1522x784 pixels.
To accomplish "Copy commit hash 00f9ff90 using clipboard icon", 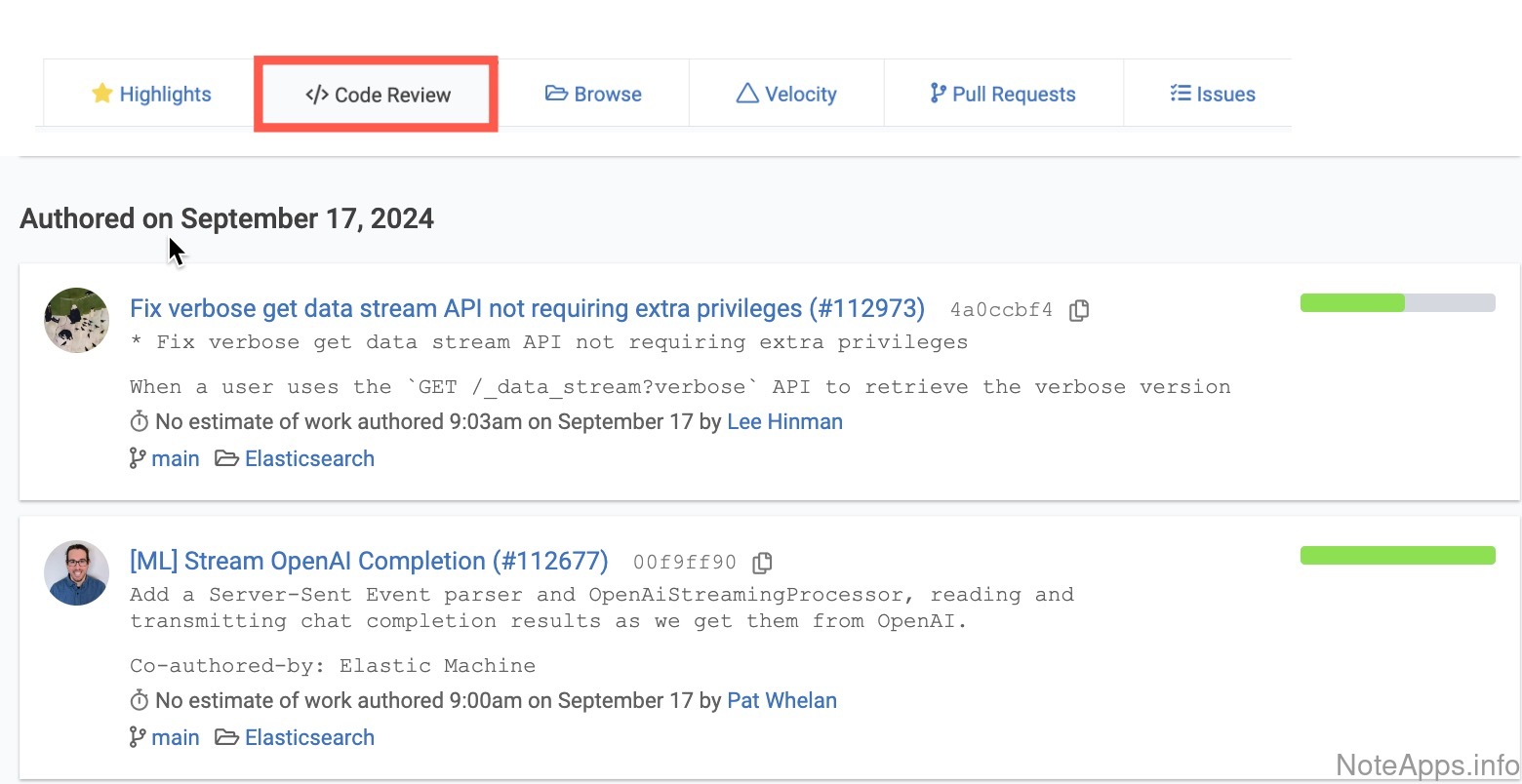I will 763,563.
